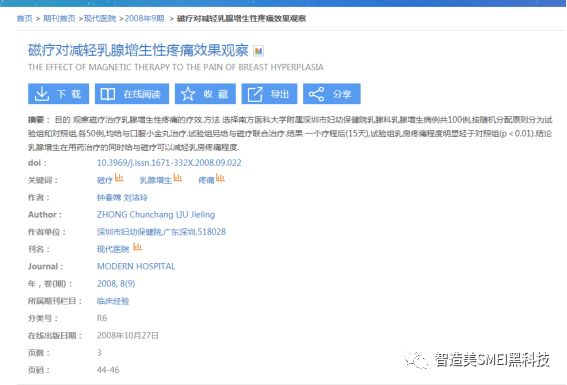
Task: Click the 在线阅读 button label
Action: point(142,94)
